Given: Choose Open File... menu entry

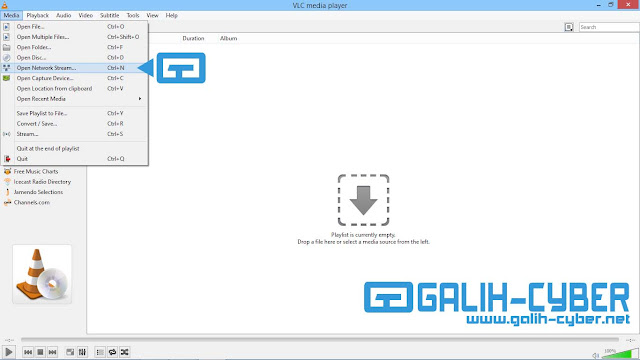Looking at the screenshot, I should (74, 27).
